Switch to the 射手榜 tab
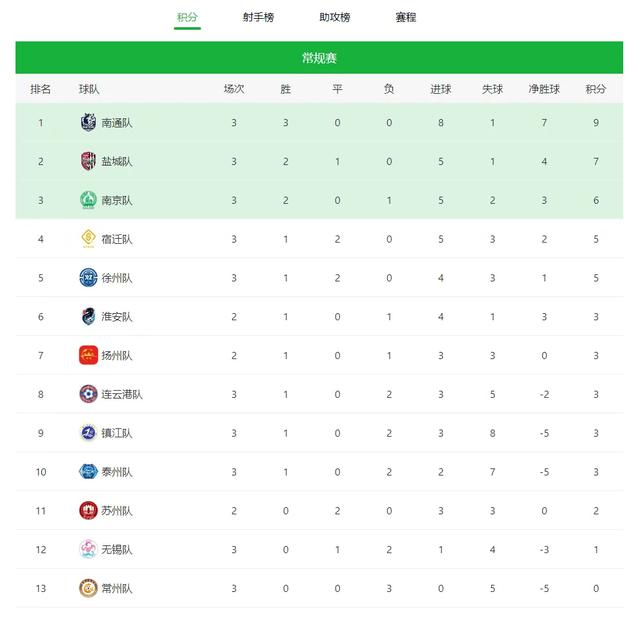The width and height of the screenshot is (640, 623). pos(258,18)
